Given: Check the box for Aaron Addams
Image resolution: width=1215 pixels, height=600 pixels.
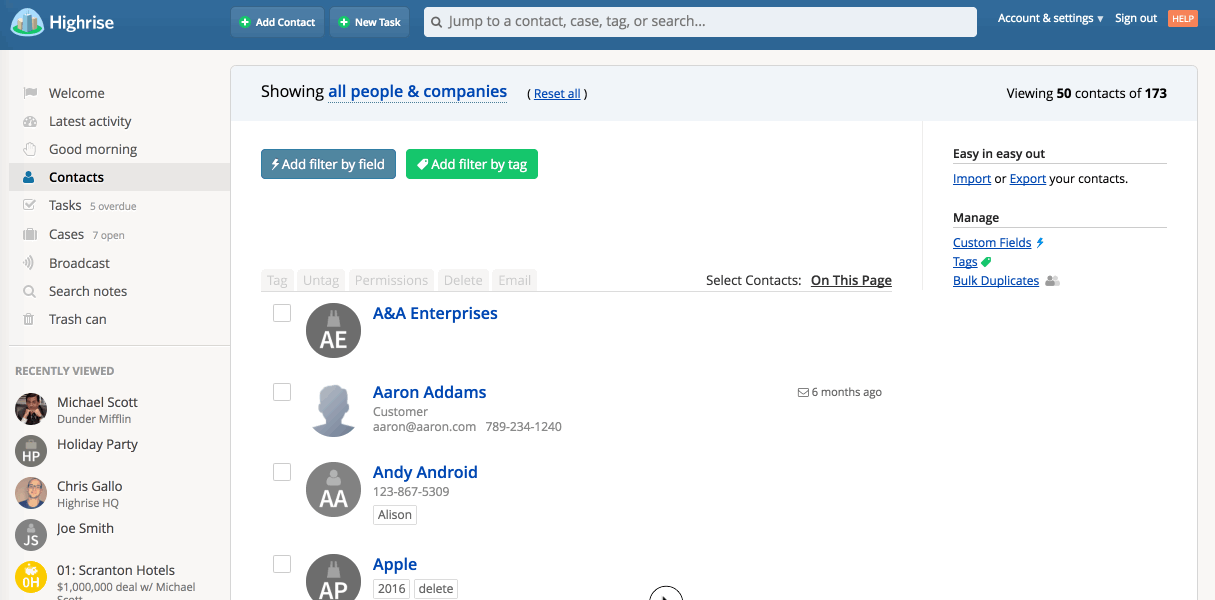Looking at the screenshot, I should click(282, 392).
